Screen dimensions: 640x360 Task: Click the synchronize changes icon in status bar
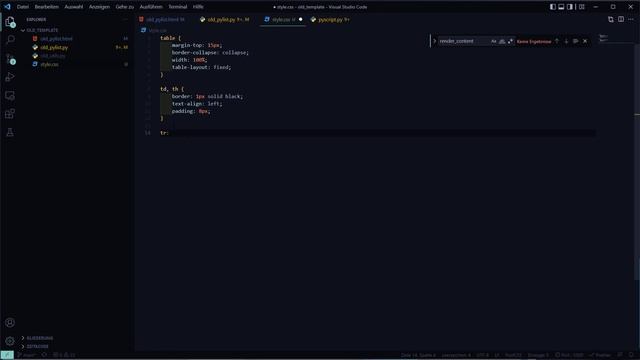44,355
